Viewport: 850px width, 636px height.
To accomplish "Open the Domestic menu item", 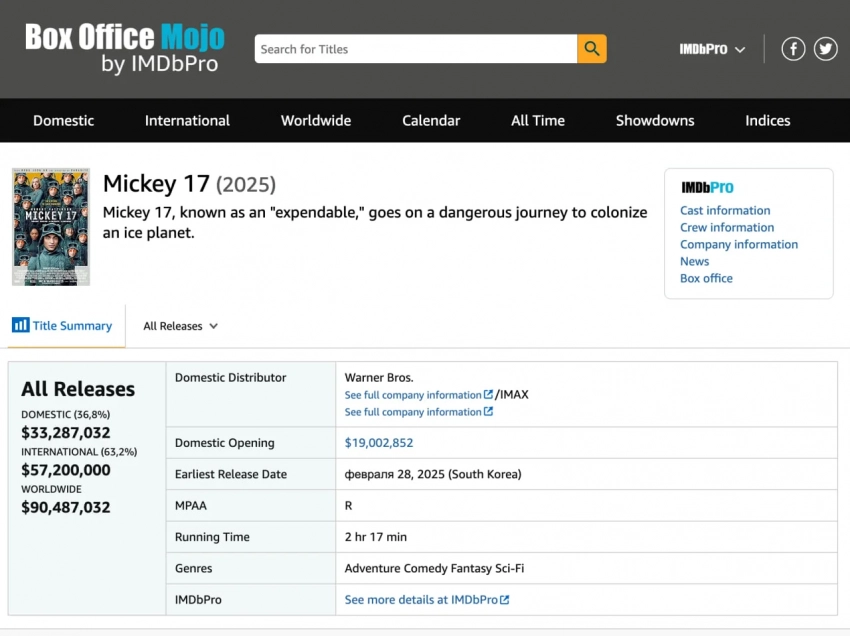I will click(63, 120).
